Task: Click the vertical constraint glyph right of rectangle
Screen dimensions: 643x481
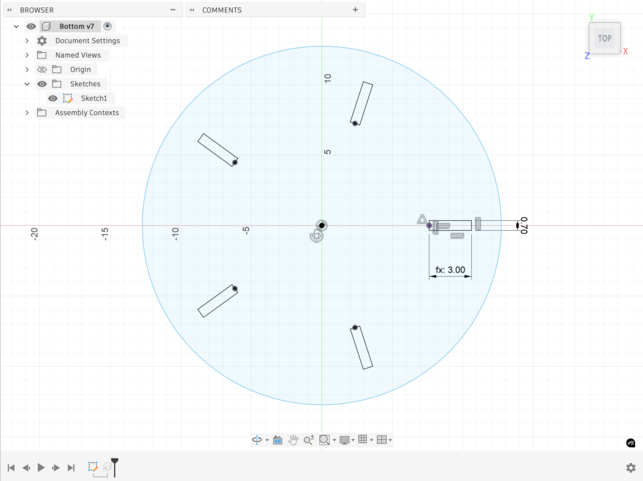Action: pos(478,223)
